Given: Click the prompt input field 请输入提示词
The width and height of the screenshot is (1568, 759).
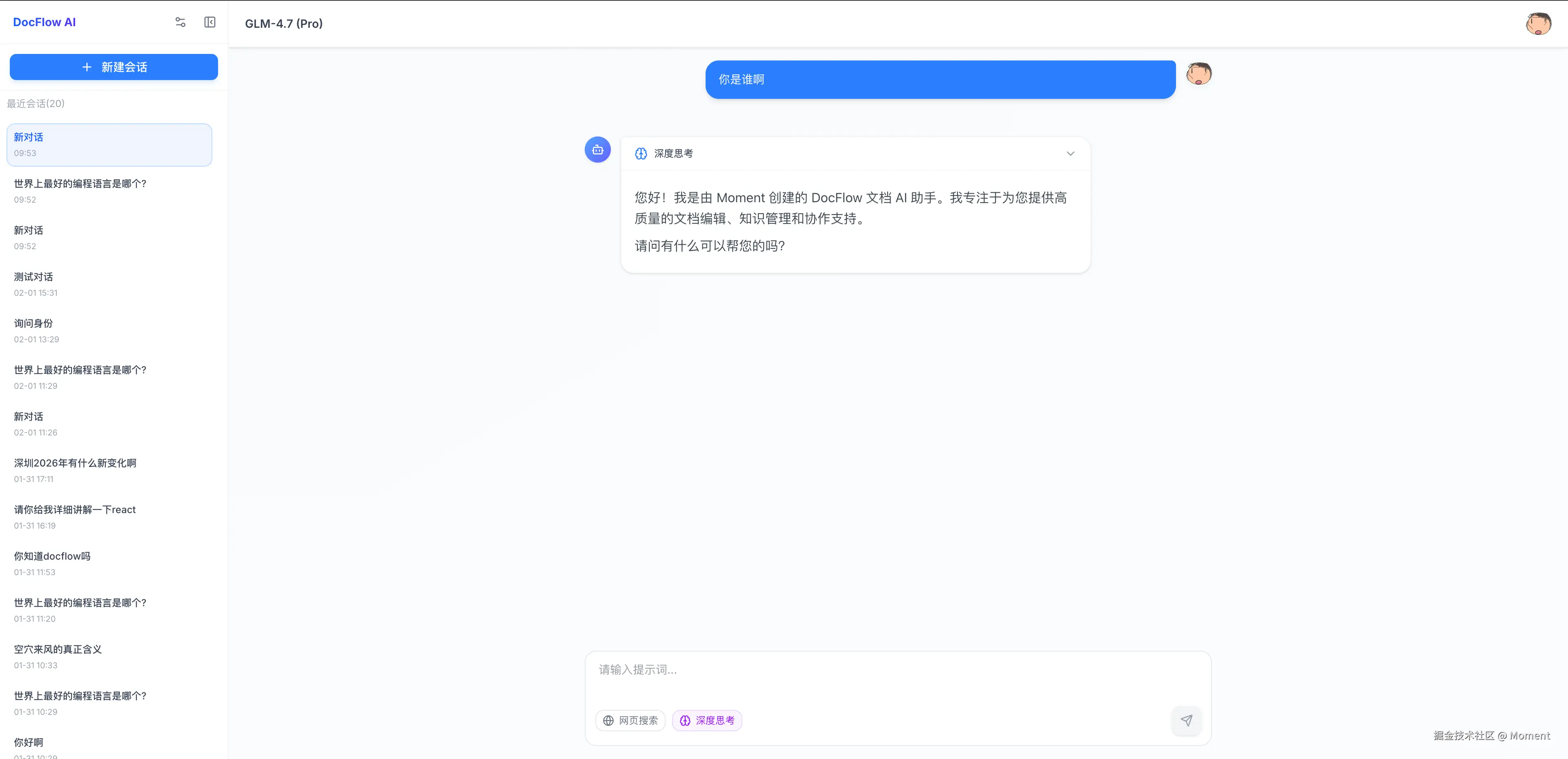Looking at the screenshot, I should coord(852,670).
